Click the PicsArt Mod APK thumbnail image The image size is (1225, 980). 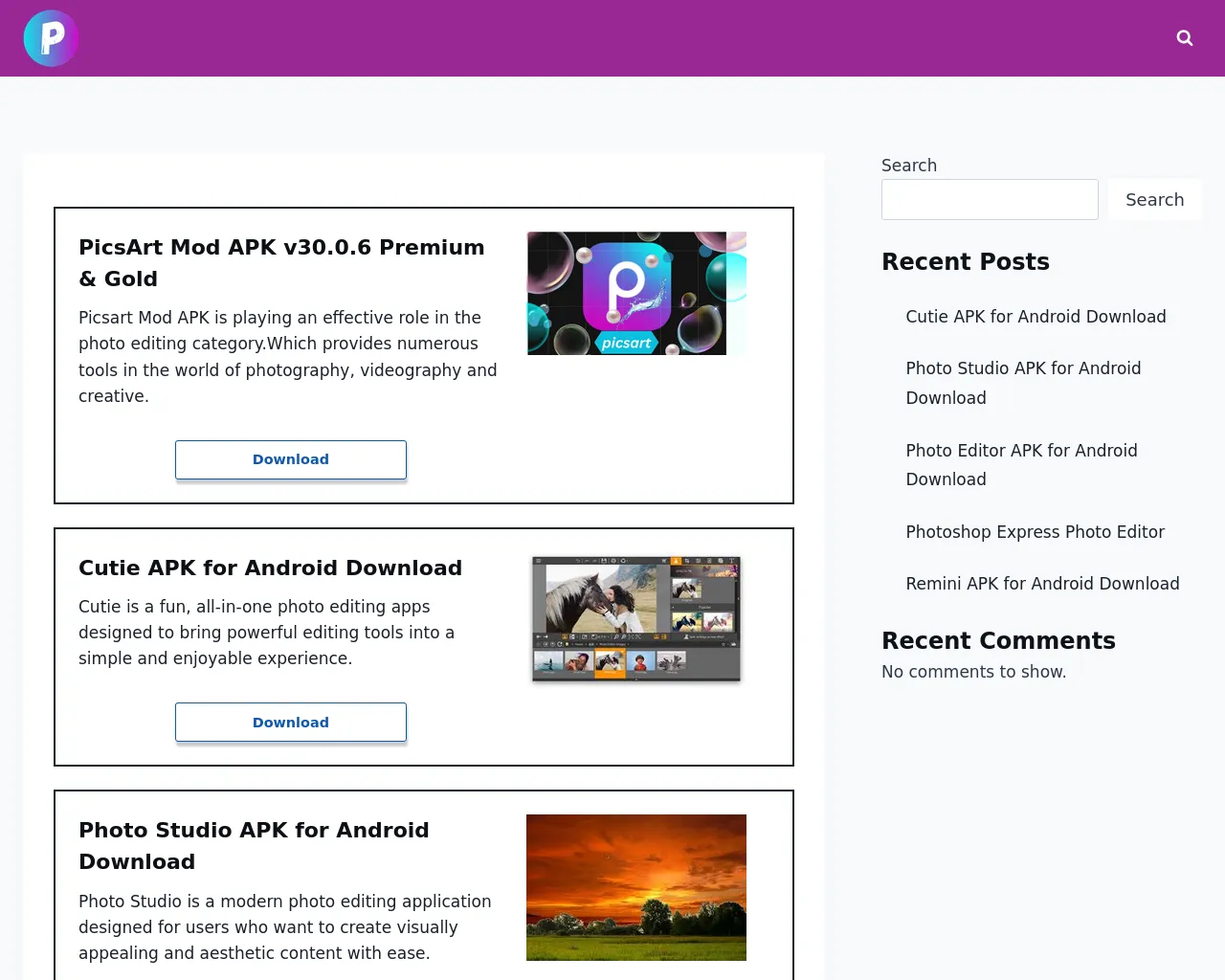coord(636,293)
